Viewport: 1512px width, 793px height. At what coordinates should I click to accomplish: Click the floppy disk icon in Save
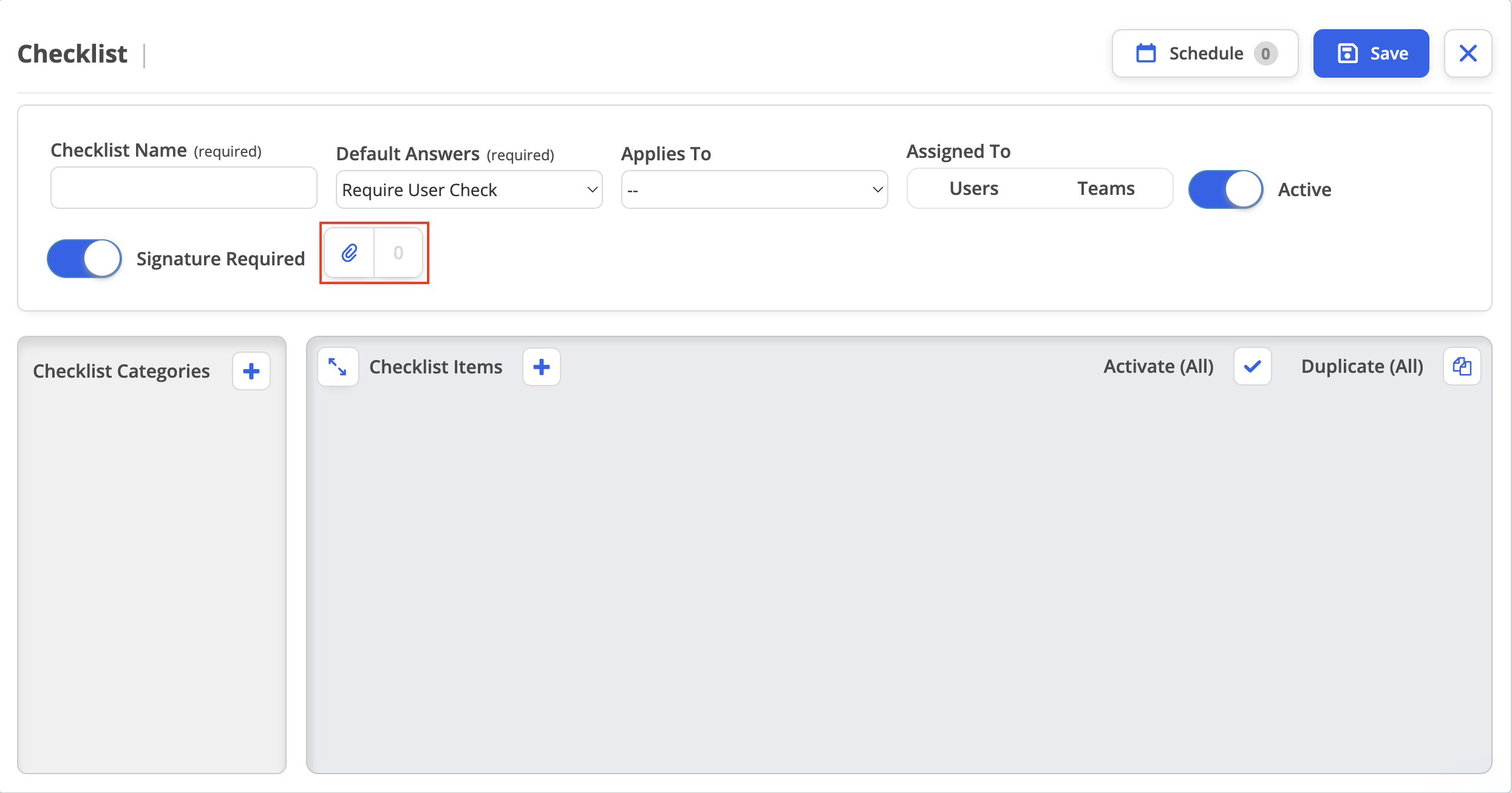pyautogui.click(x=1347, y=53)
